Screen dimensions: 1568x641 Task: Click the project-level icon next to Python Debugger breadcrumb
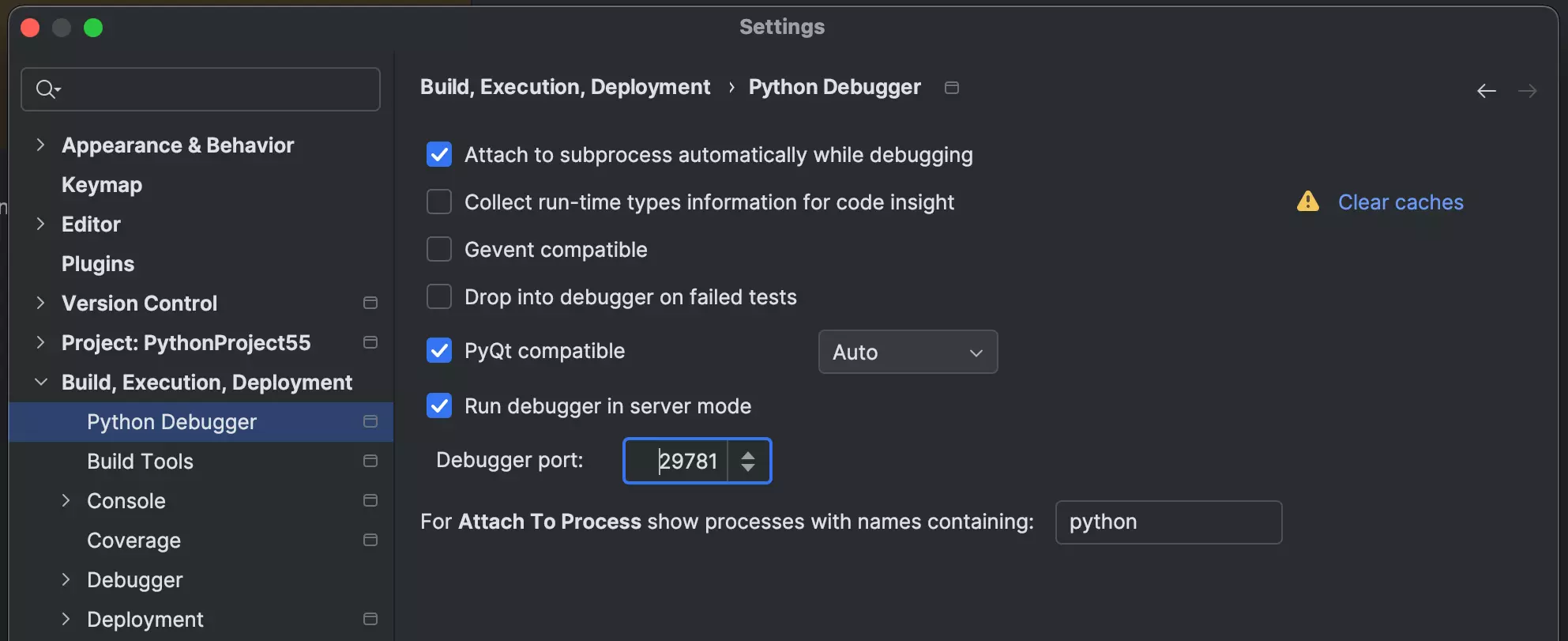pos(951,88)
